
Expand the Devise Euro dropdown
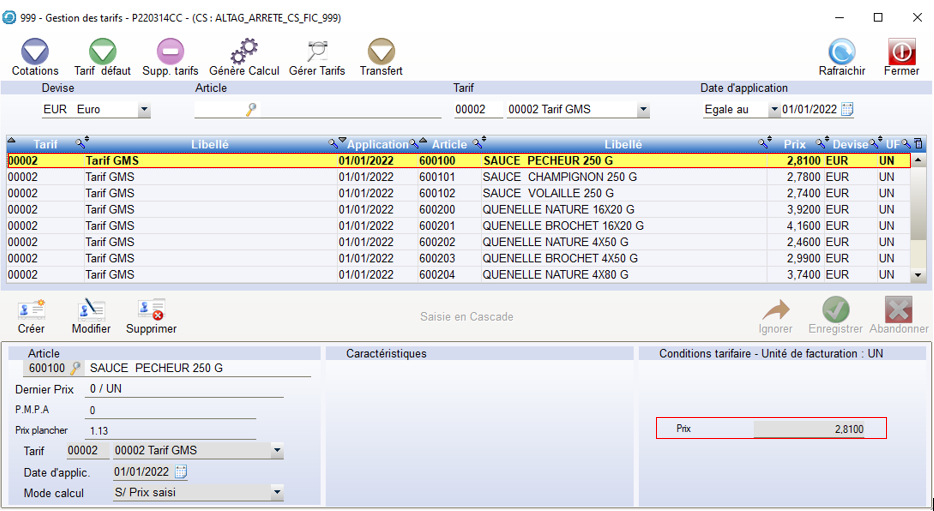tap(144, 110)
